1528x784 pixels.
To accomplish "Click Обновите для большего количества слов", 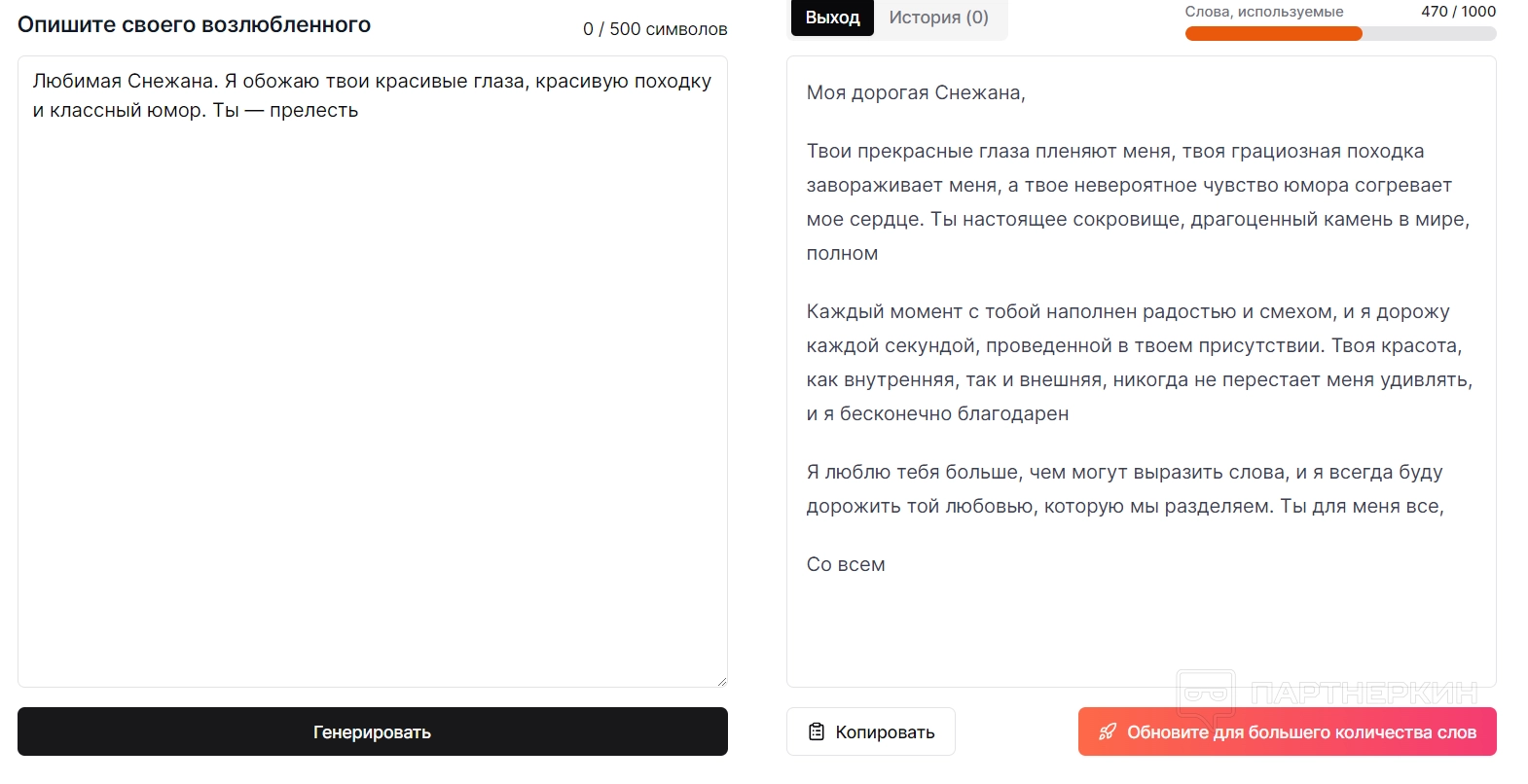I will [1301, 732].
